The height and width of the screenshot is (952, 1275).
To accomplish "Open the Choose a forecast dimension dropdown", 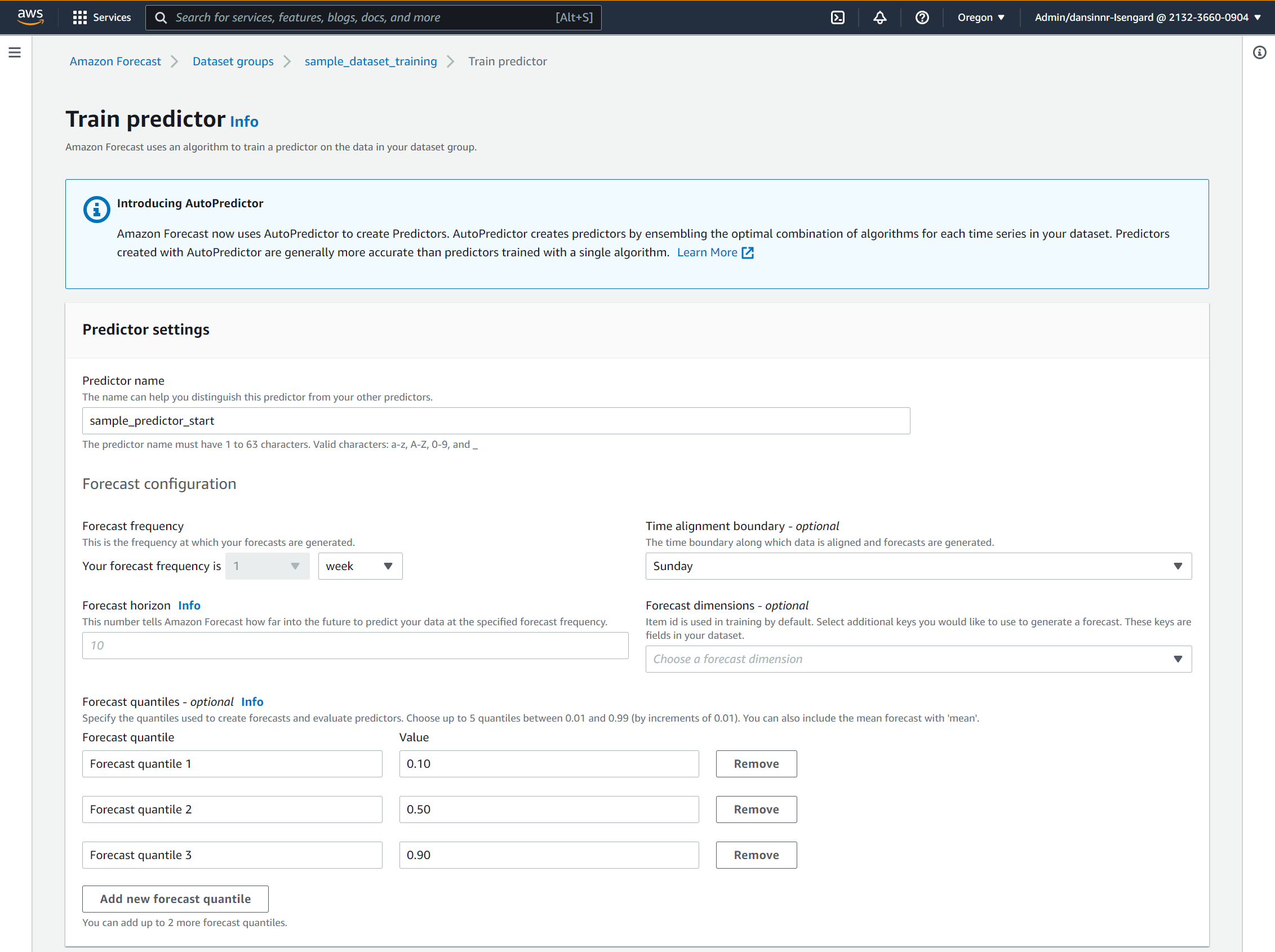I will point(918,659).
